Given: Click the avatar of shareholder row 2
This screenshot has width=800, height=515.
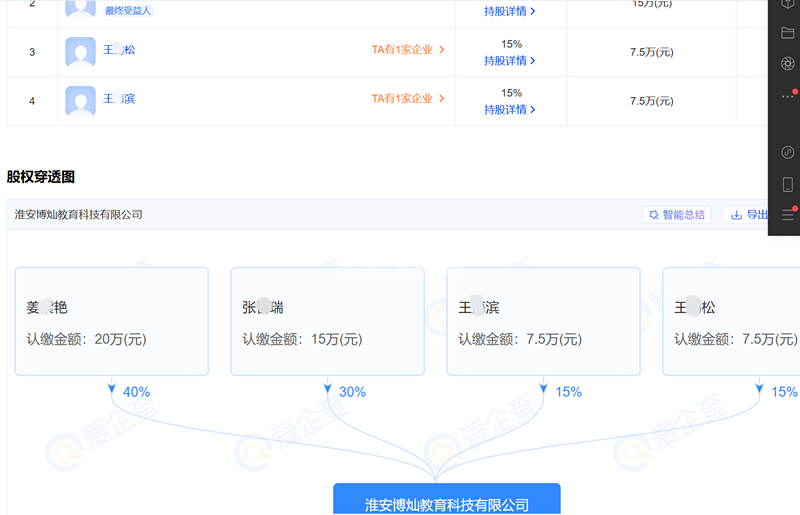Looking at the screenshot, I should coord(80,8).
